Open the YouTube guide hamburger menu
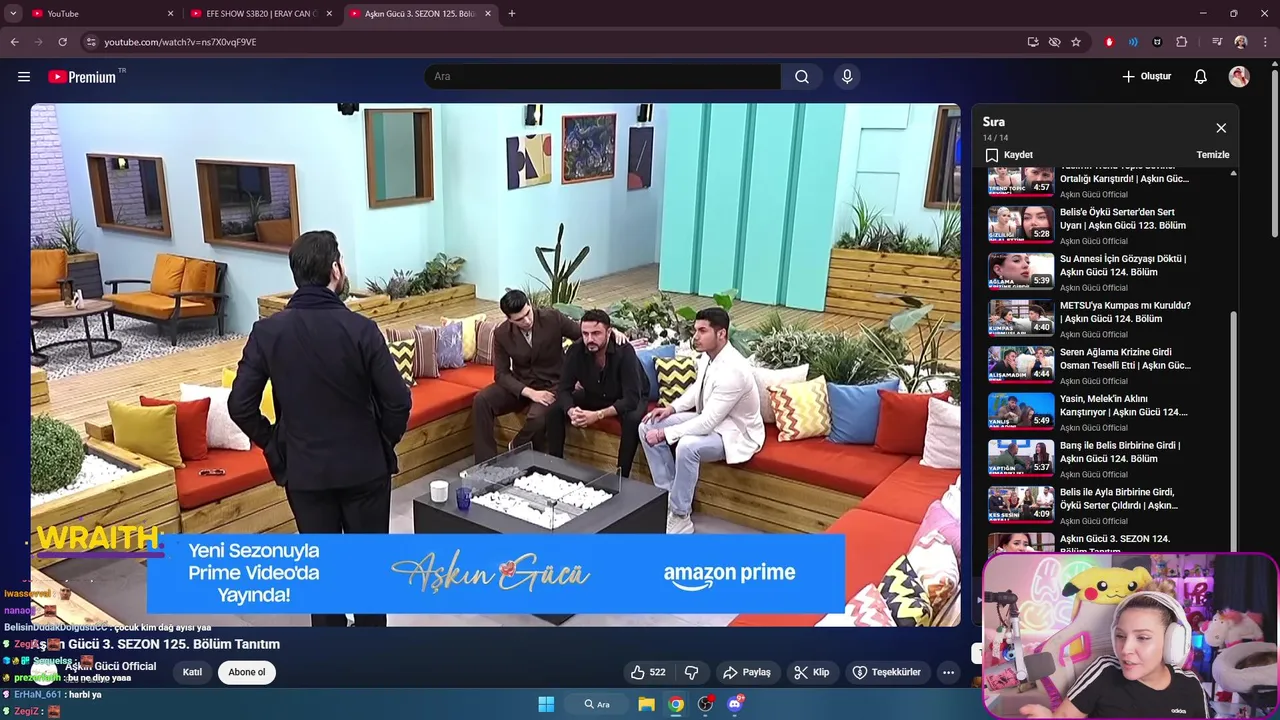Viewport: 1280px width, 720px height. pyautogui.click(x=24, y=76)
